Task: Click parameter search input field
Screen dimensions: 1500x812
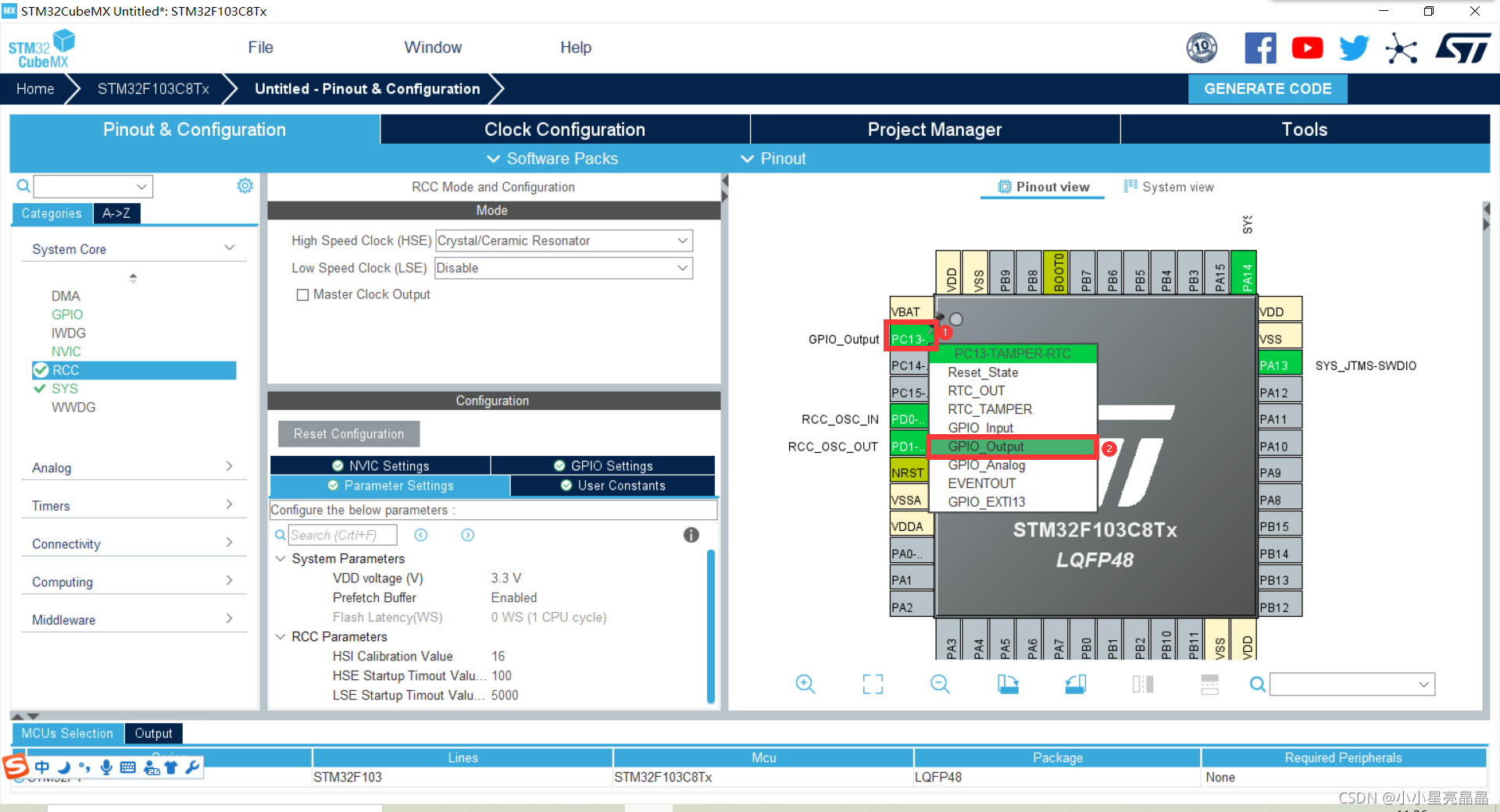Action: [342, 535]
